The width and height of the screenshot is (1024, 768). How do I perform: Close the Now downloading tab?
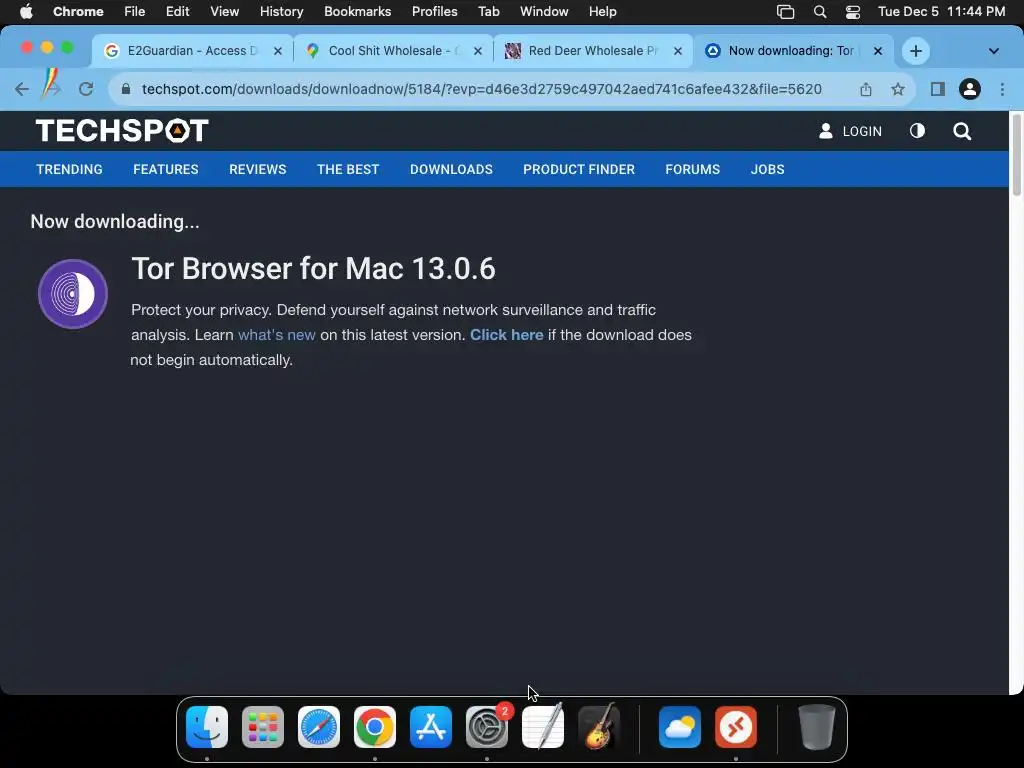click(x=878, y=51)
